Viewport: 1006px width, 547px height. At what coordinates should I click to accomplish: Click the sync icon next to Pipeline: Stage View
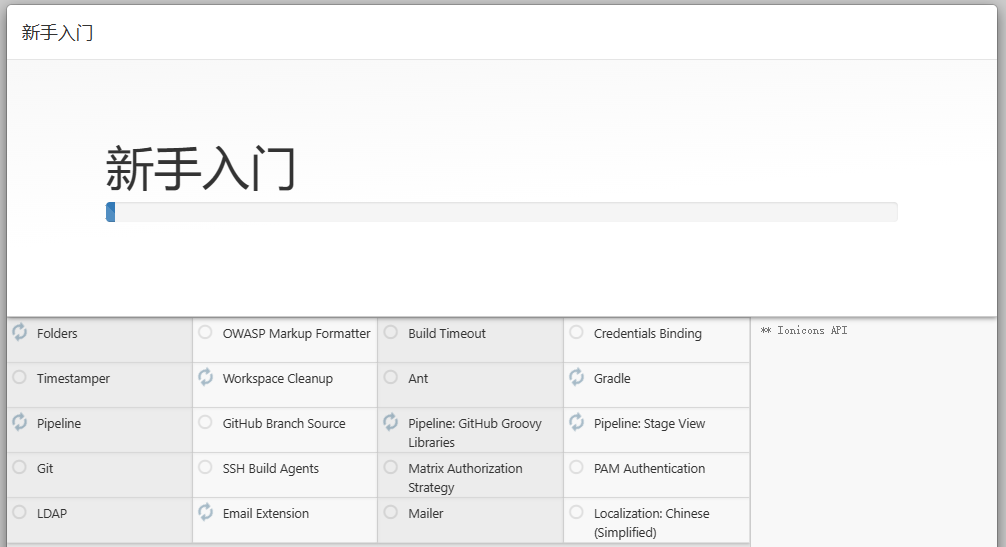coord(577,421)
